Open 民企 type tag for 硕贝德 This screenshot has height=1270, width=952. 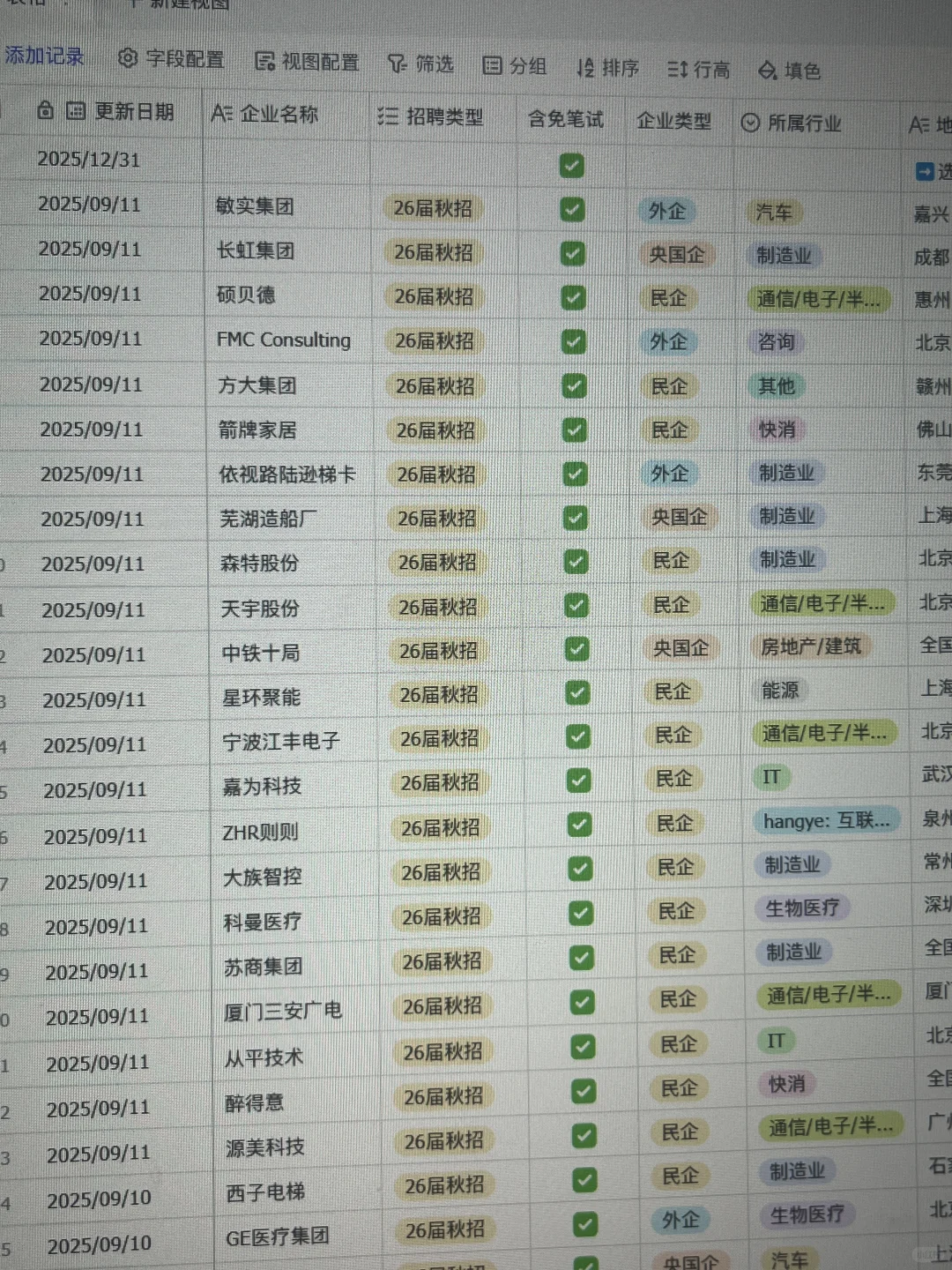click(x=668, y=298)
